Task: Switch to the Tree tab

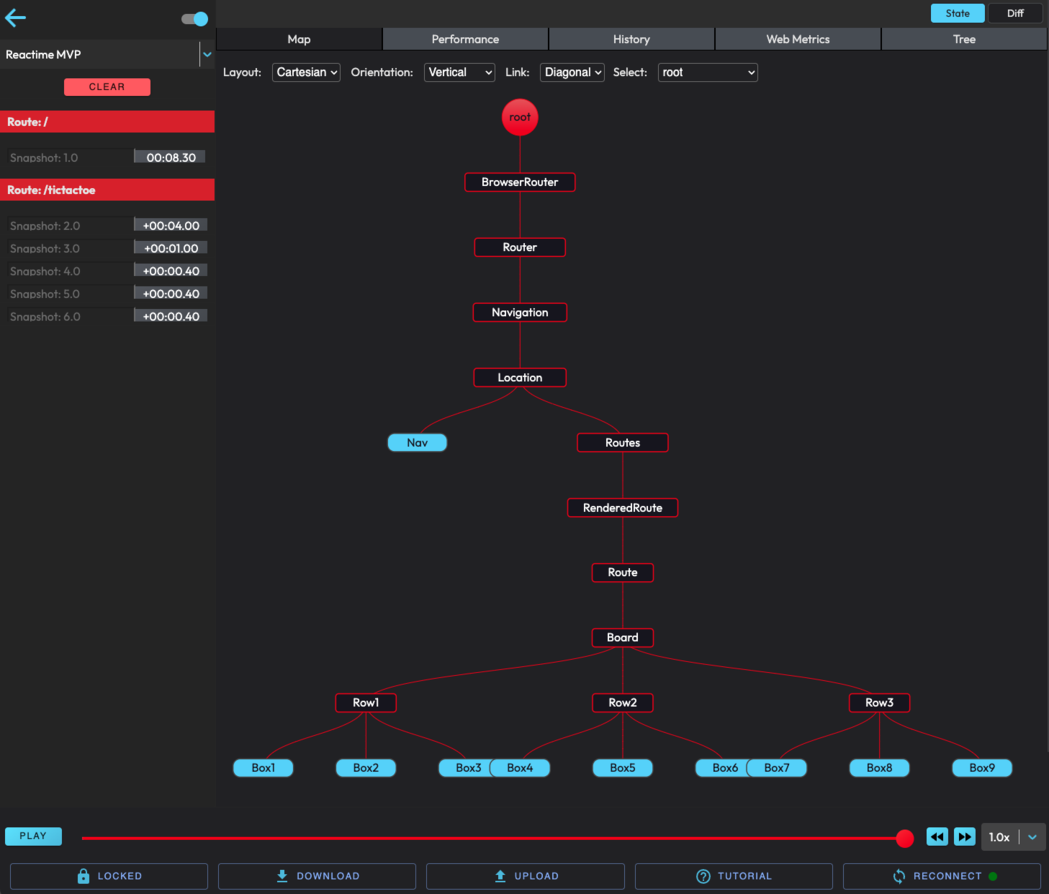Action: pyautogui.click(x=964, y=39)
